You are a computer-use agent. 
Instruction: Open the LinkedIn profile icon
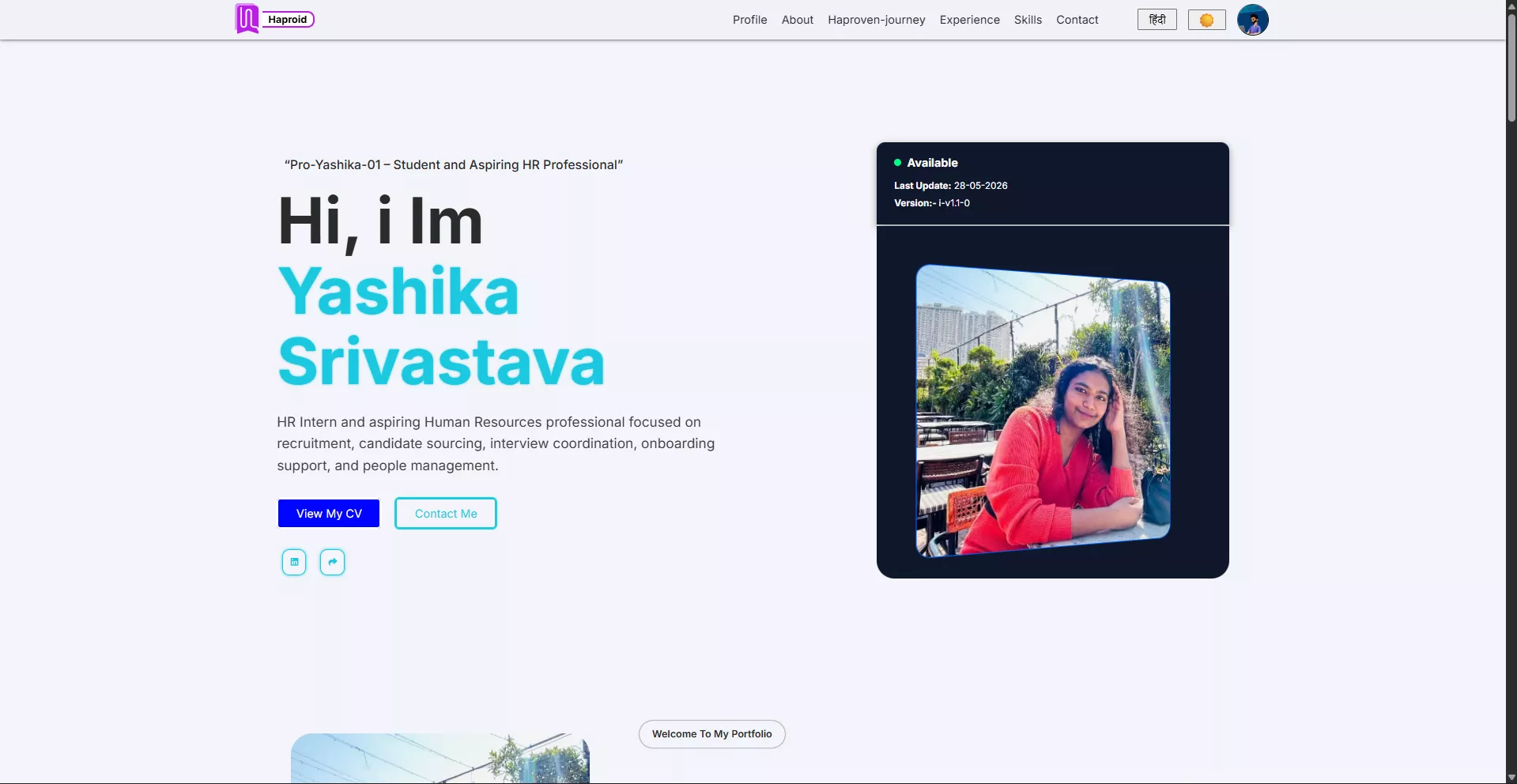coord(294,562)
